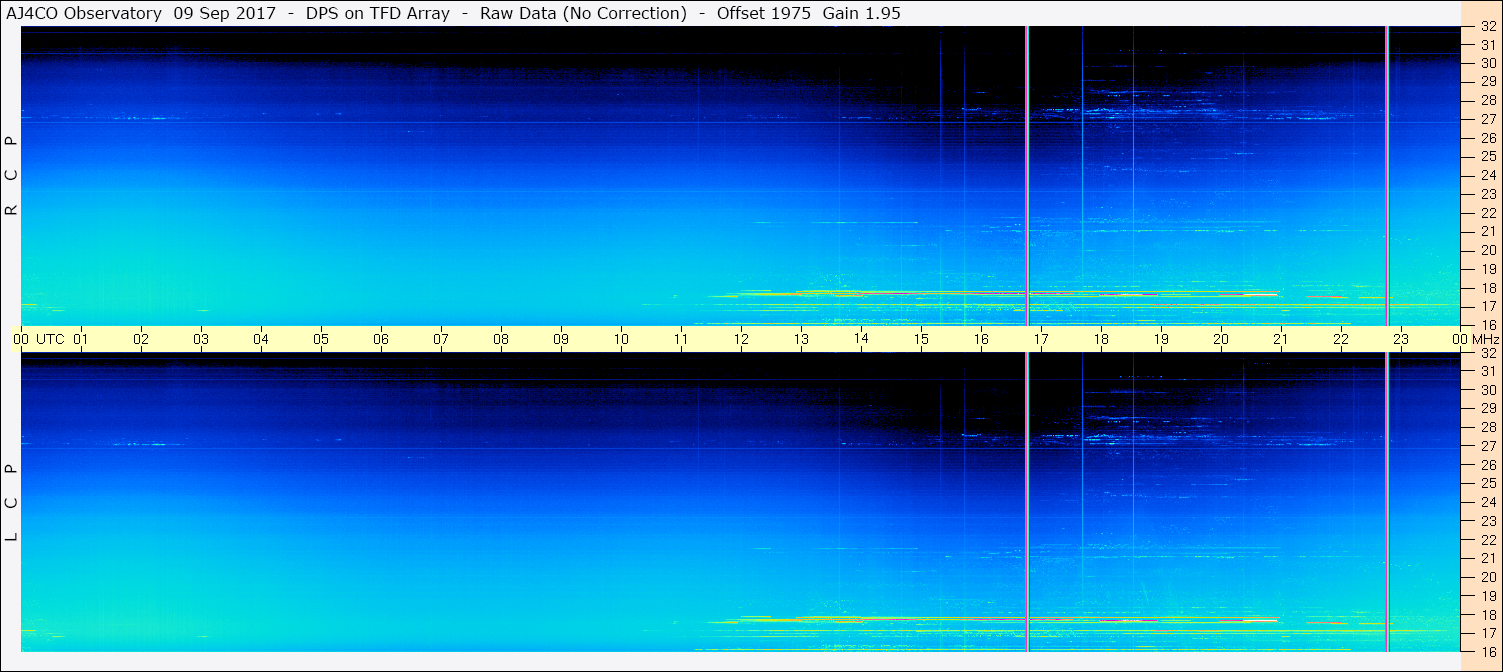Click the pink vertical marker near 22:45 in RCP
The image size is (1503, 672).
tap(1387, 176)
